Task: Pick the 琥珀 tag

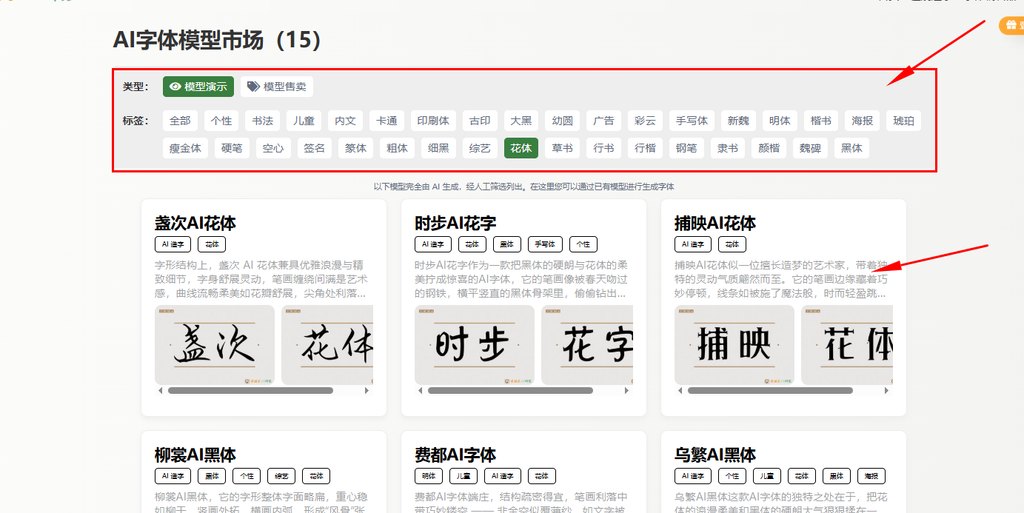Action: tap(904, 121)
